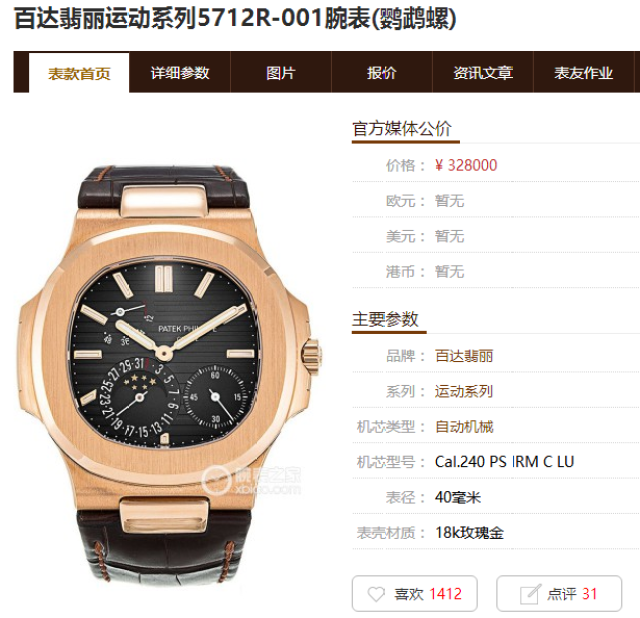Open the 百达翡丽 brand link
640x618 pixels.
coord(464,356)
